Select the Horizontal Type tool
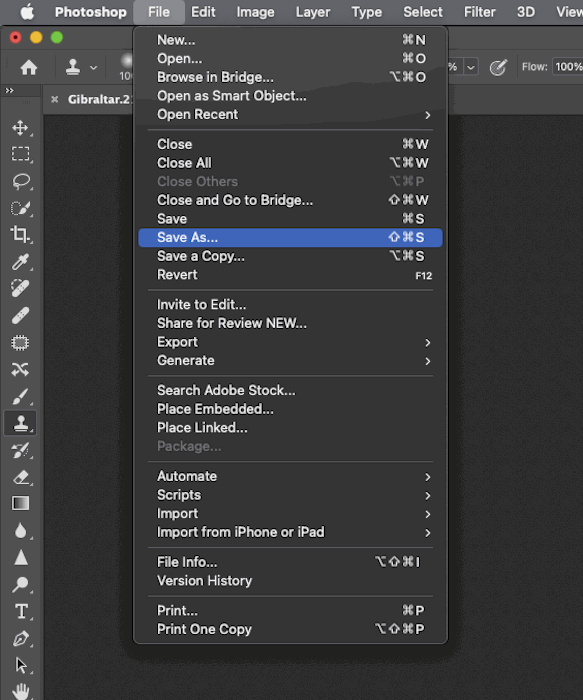Viewport: 583px width, 700px height. point(20,611)
